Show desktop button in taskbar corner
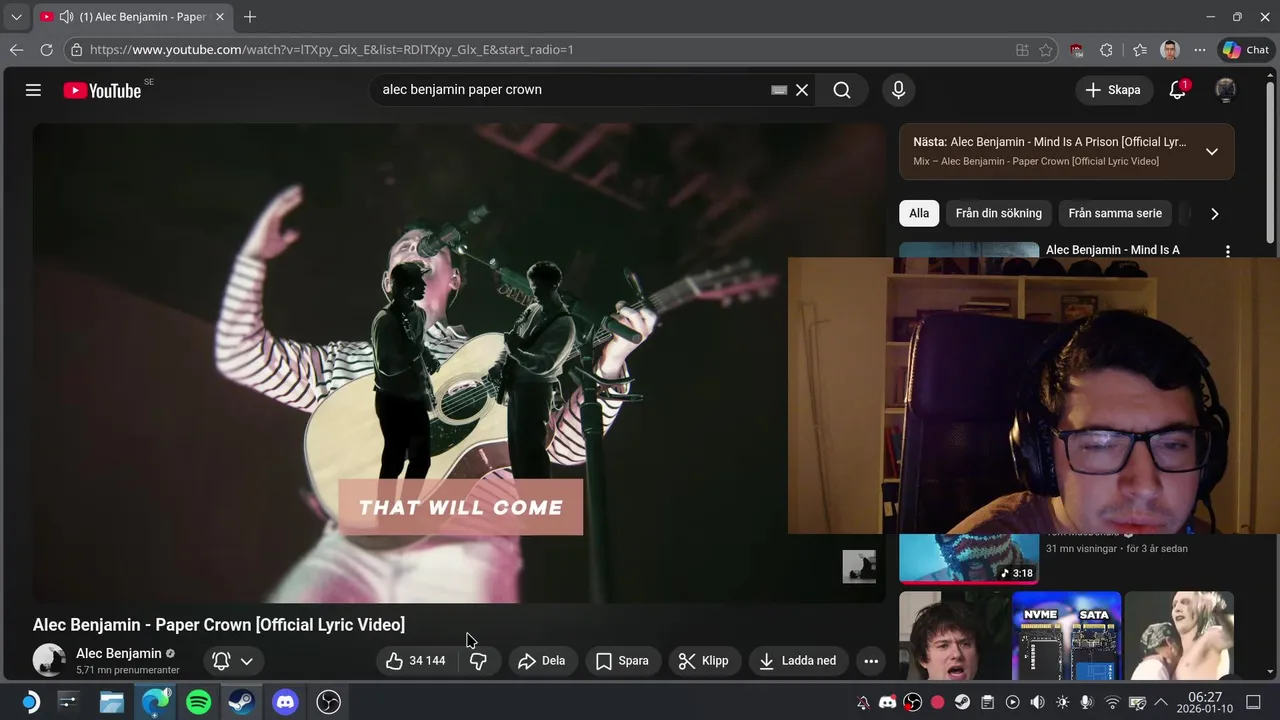Image resolution: width=1280 pixels, height=720 pixels. click(1253, 702)
